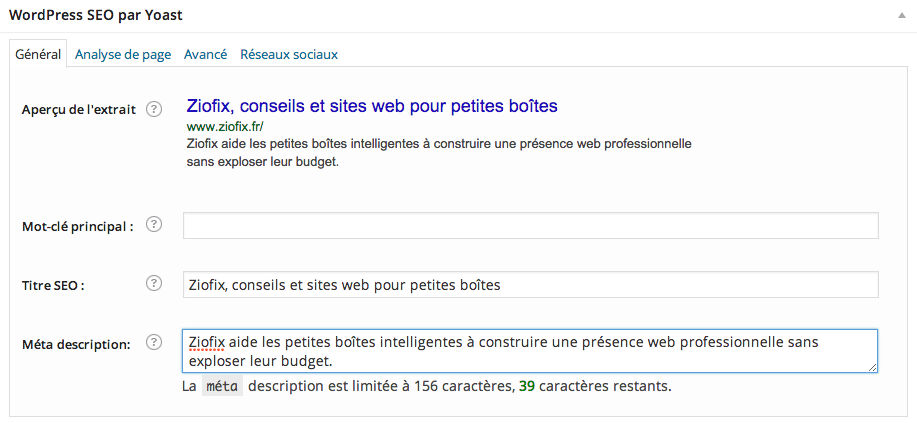The width and height of the screenshot is (917, 423).
Task: Show help tooltip for Titre SEO
Action: click(x=153, y=284)
